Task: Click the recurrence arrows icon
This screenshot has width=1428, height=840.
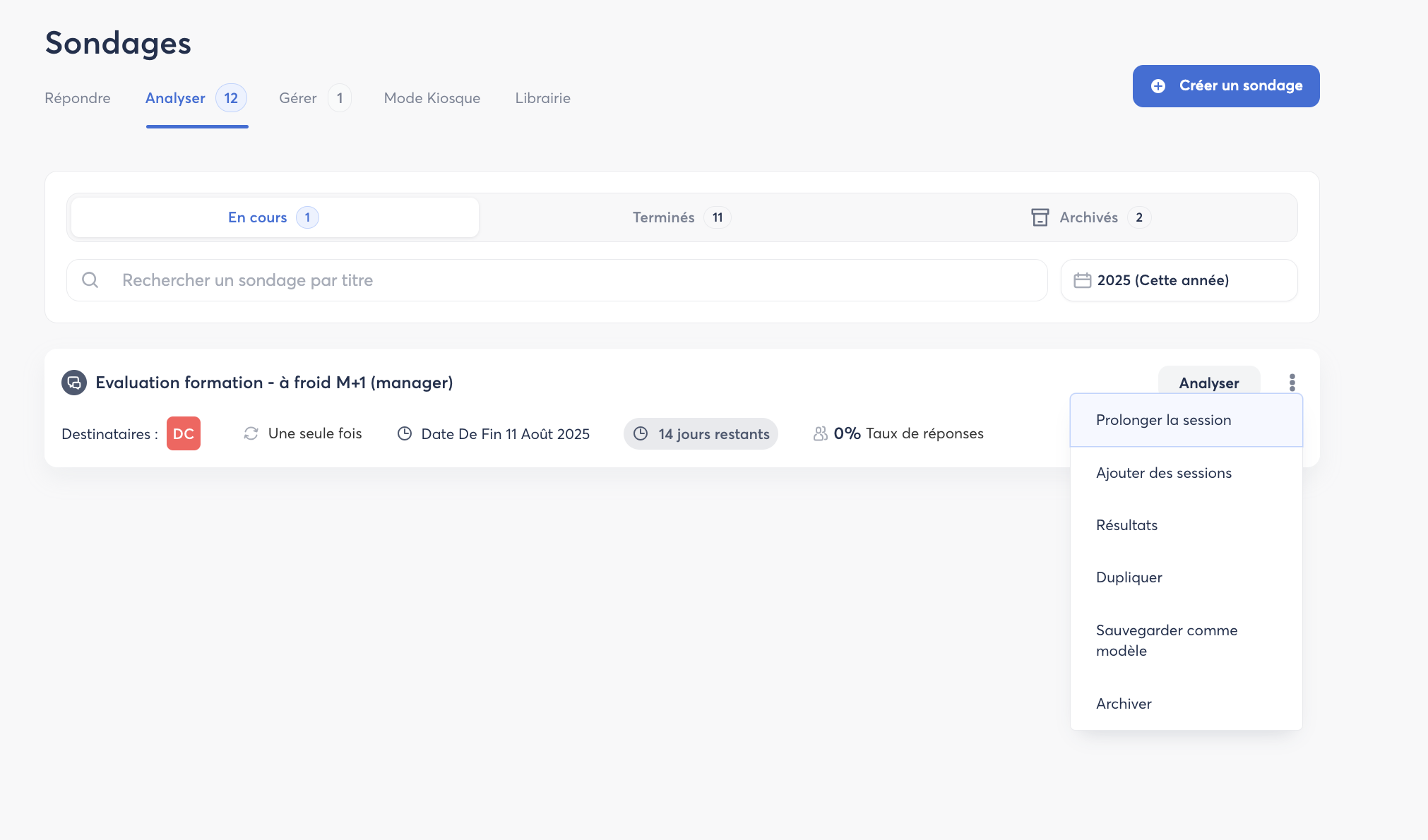Action: coord(251,433)
